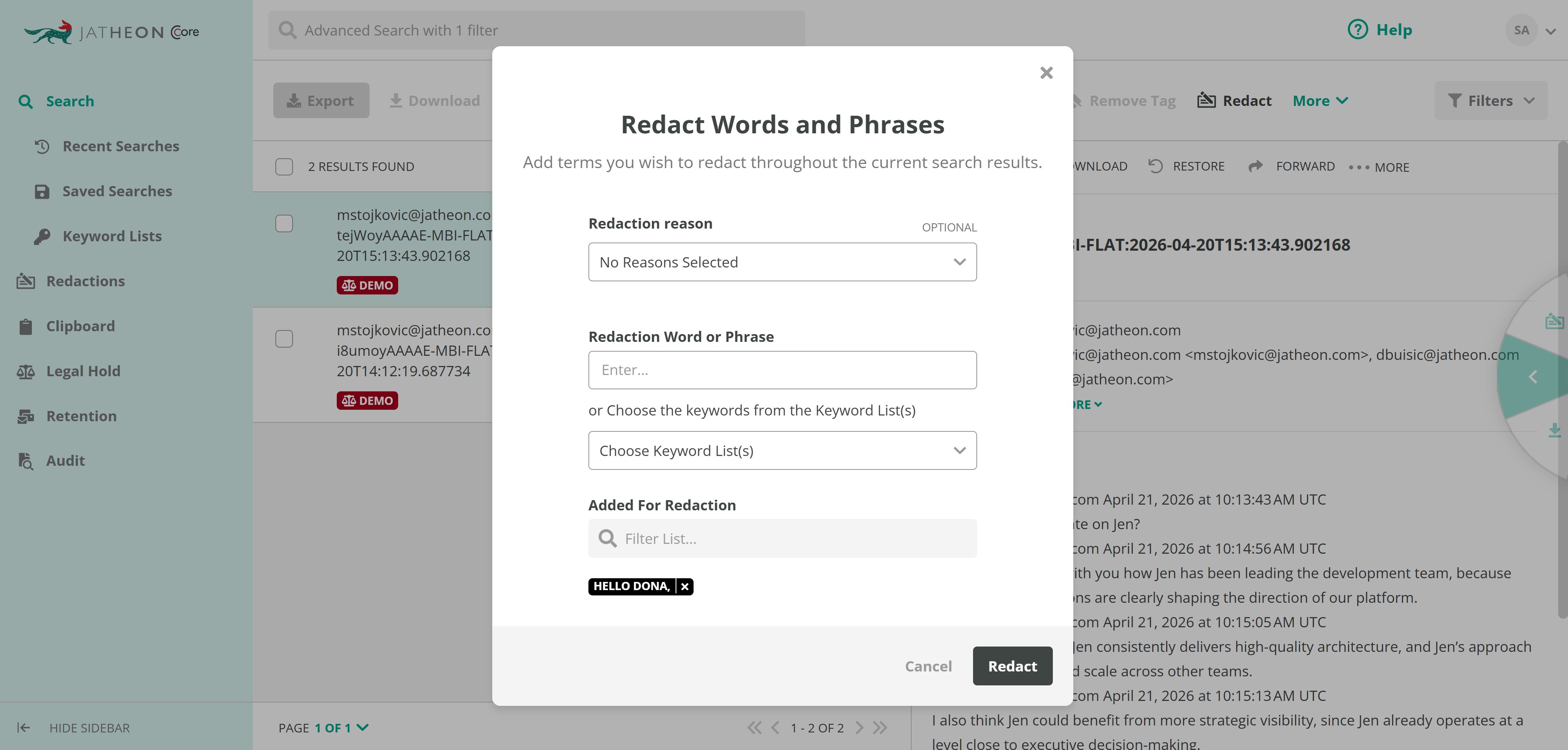Go to first page double-arrow
1568x750 pixels.
pyautogui.click(x=754, y=728)
